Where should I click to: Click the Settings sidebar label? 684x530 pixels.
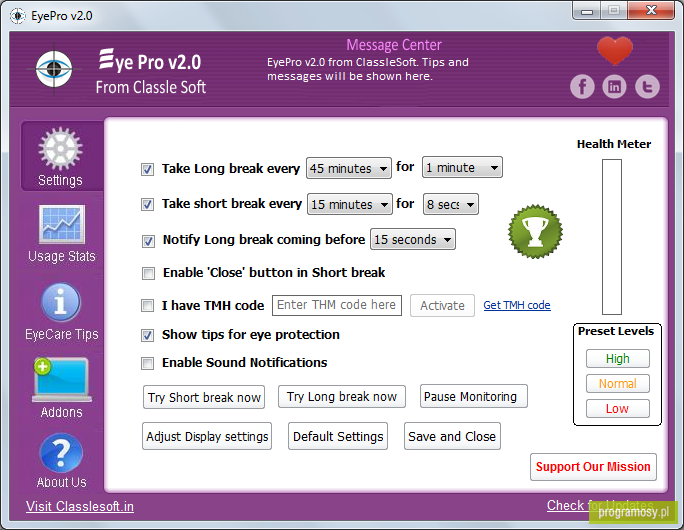click(x=60, y=180)
